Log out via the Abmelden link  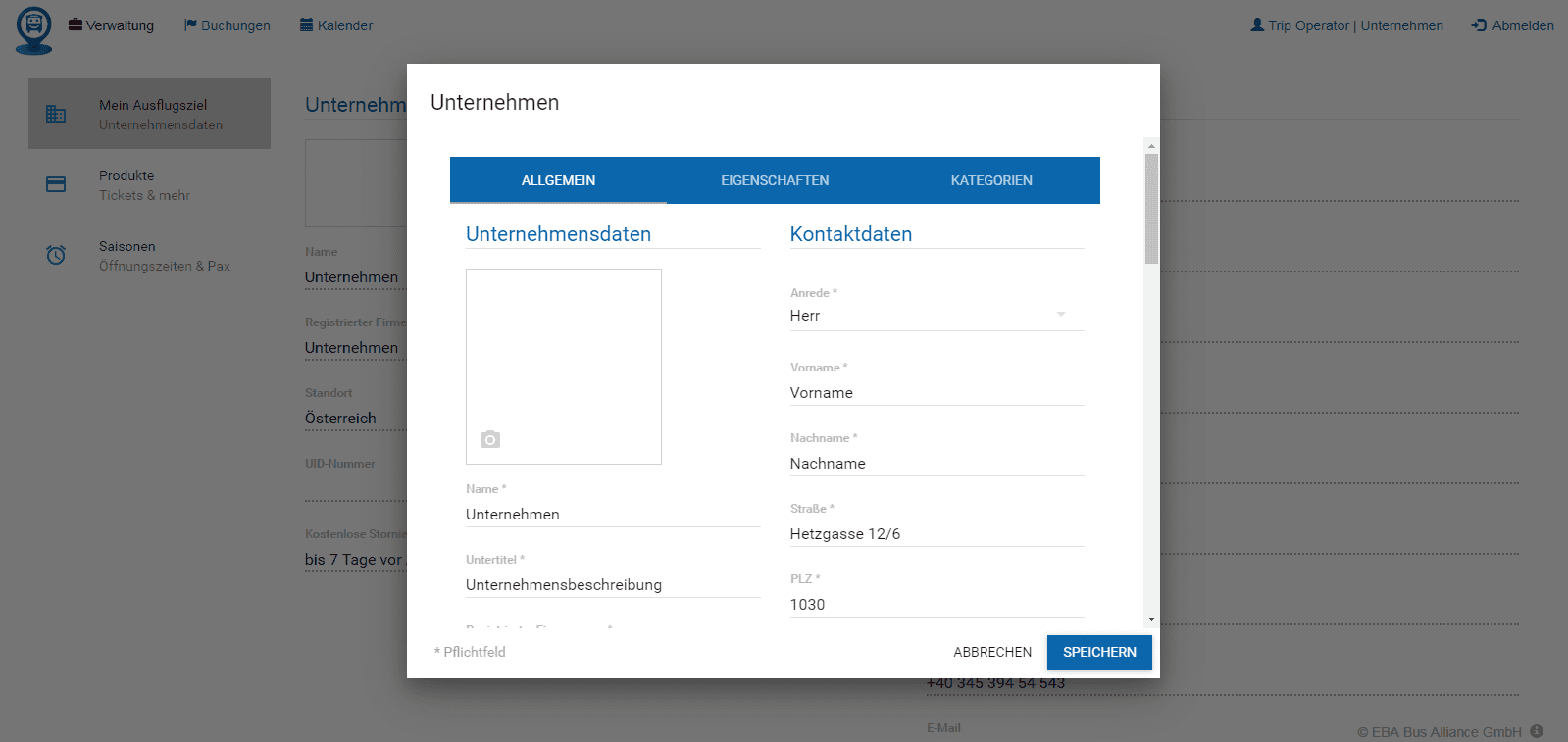(x=1512, y=25)
